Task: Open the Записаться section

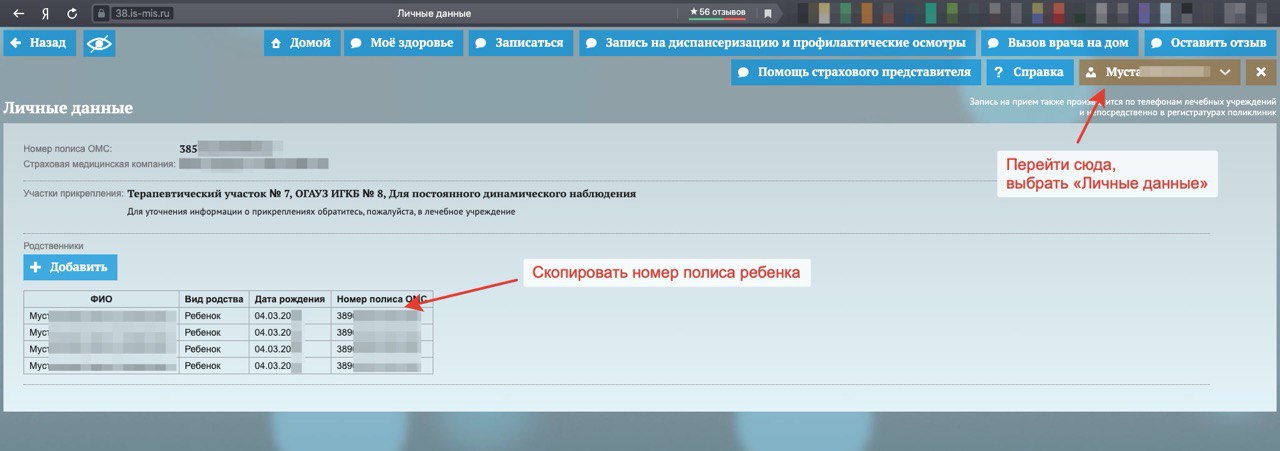Action: click(520, 44)
